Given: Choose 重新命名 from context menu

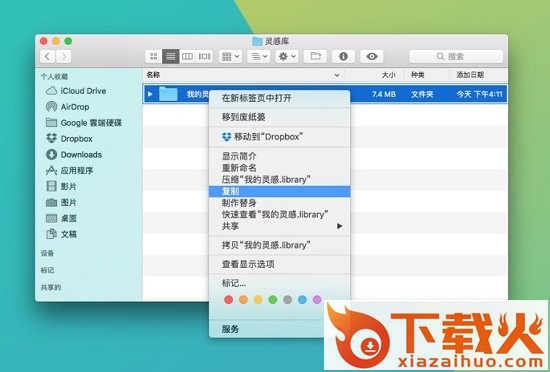Looking at the screenshot, I should click(x=280, y=168).
